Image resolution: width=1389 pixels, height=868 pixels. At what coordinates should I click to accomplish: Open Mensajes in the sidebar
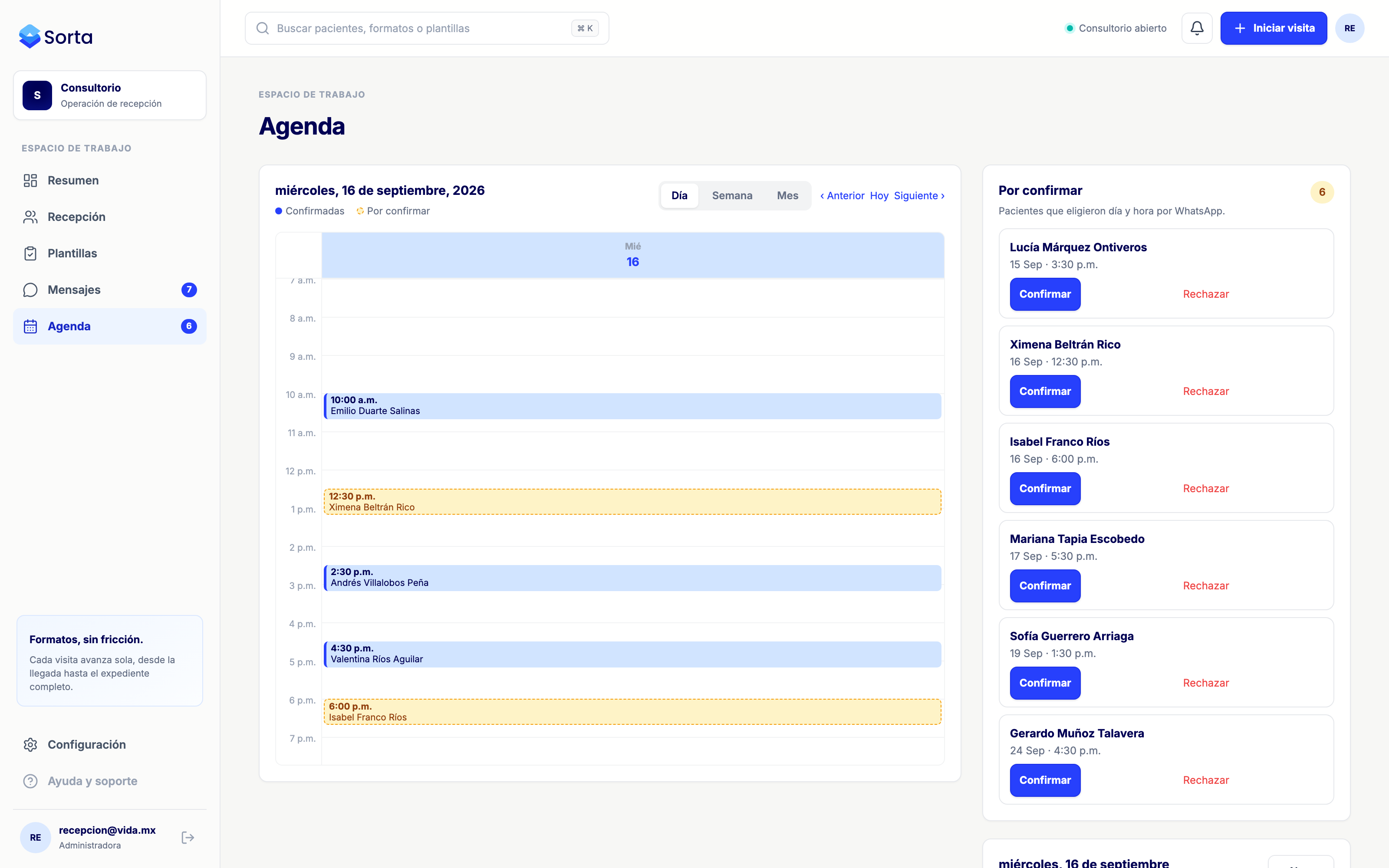pos(110,290)
